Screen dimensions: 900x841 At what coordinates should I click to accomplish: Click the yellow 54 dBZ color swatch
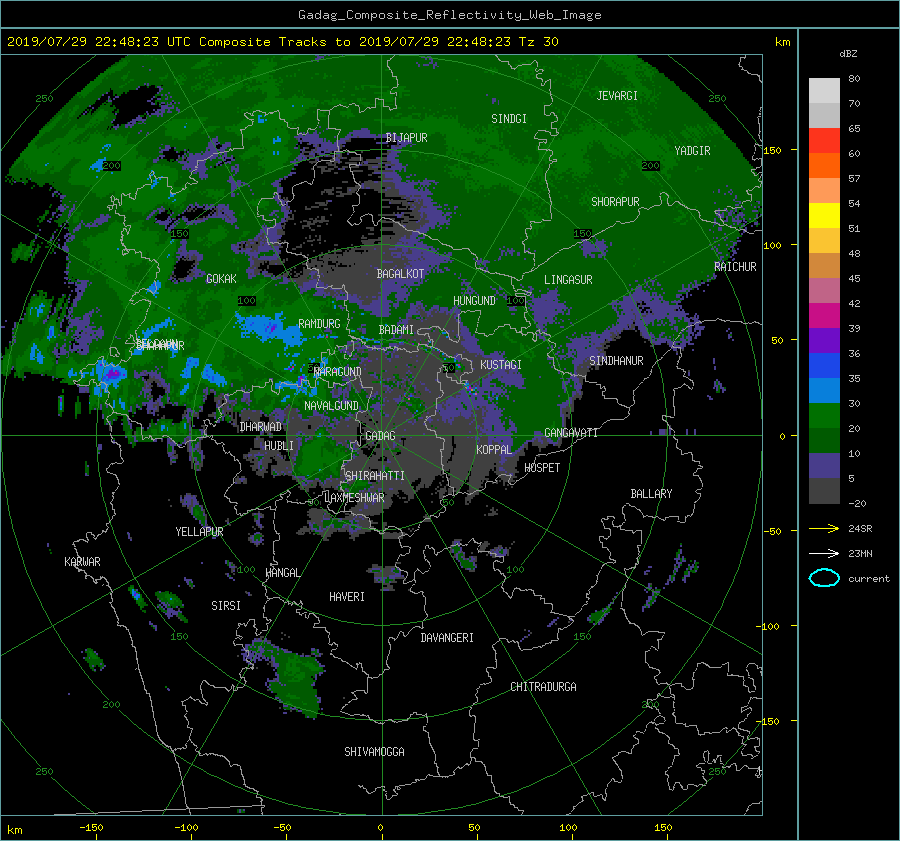(x=824, y=215)
